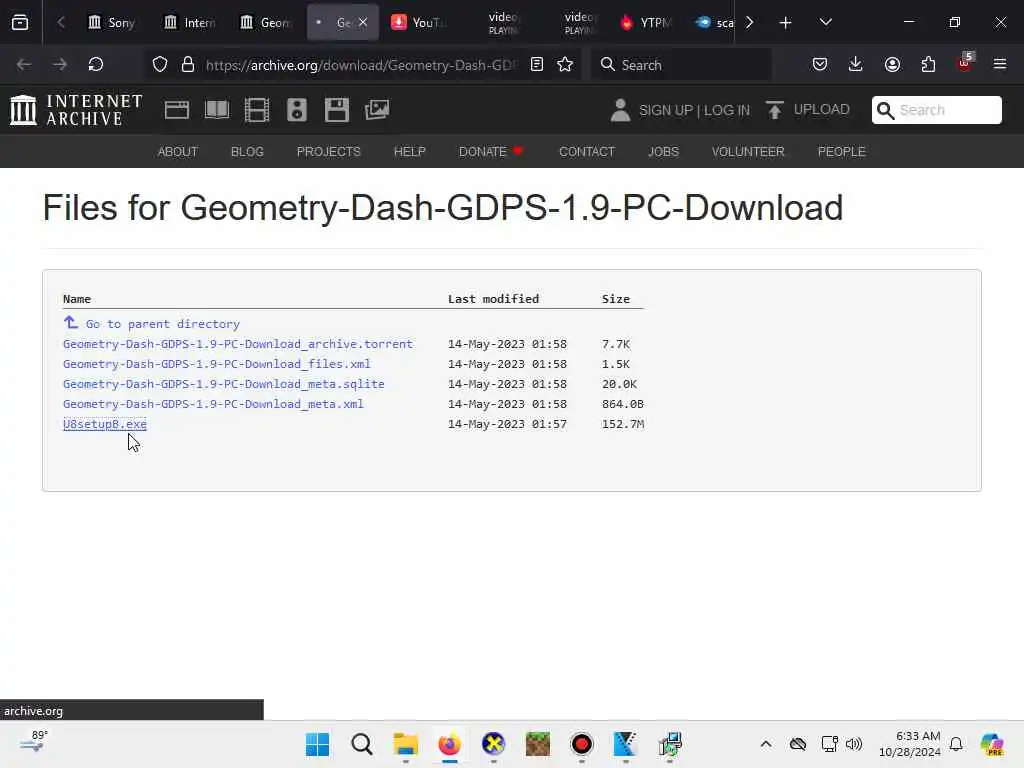Open Minecraft block taskbar icon
This screenshot has height=768, width=1024.
point(537,744)
